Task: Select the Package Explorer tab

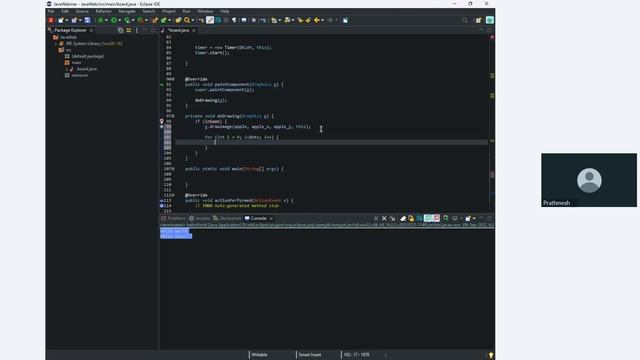Action: [x=70, y=30]
